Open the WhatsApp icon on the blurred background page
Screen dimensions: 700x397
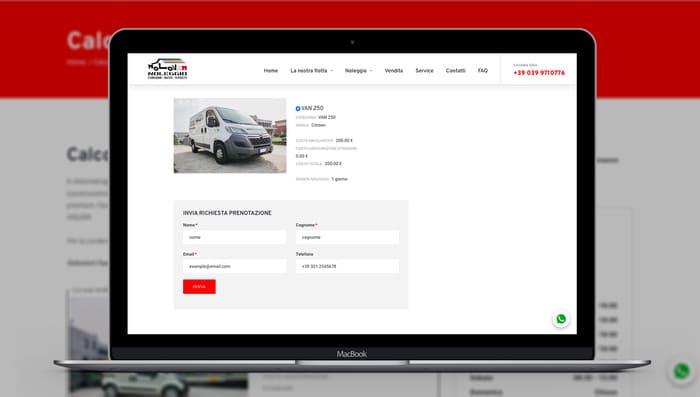(682, 371)
